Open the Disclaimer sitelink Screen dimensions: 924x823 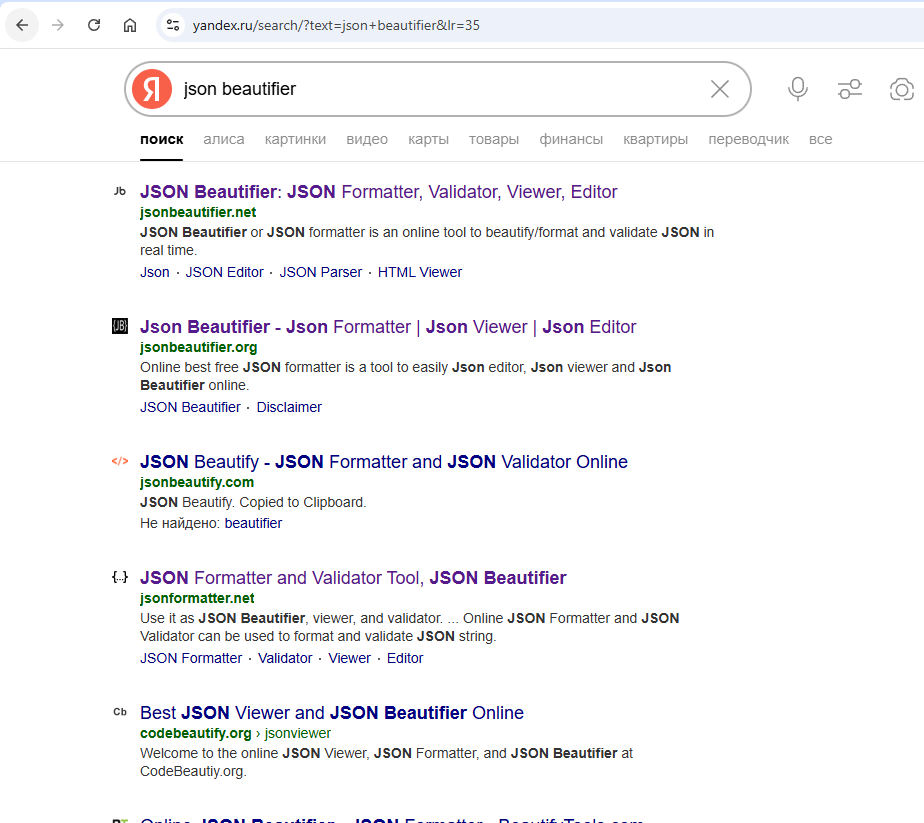coord(289,407)
